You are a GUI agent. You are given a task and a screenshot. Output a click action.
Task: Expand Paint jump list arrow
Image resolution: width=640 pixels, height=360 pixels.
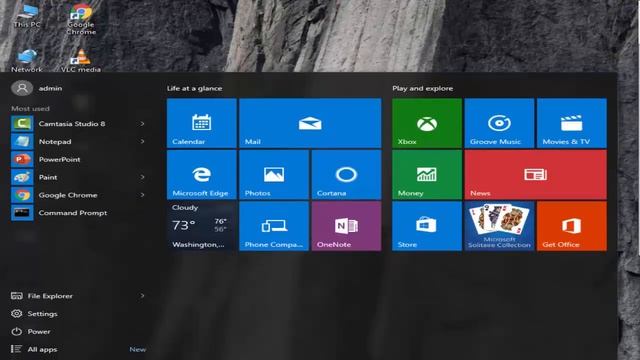(142, 177)
